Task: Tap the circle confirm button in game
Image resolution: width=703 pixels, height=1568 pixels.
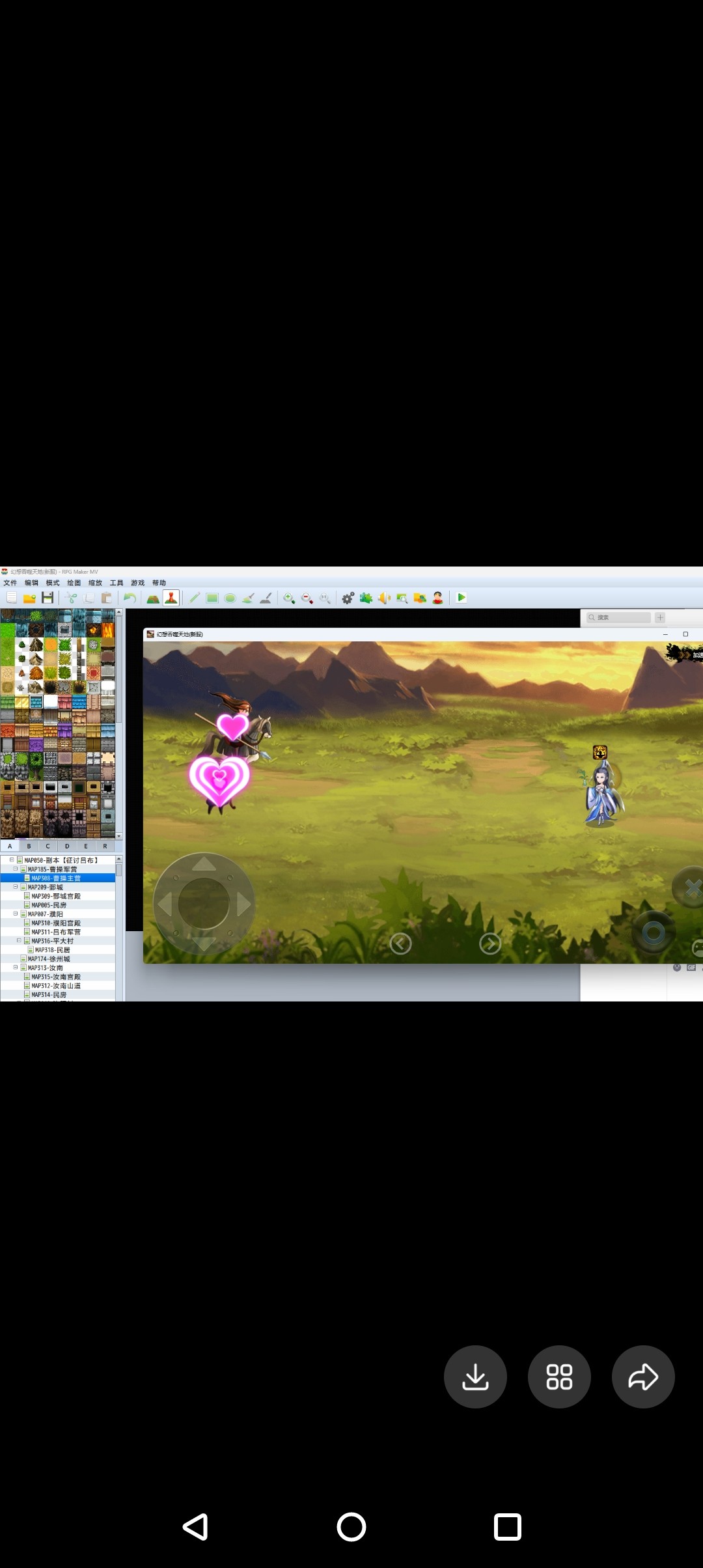Action: click(654, 933)
